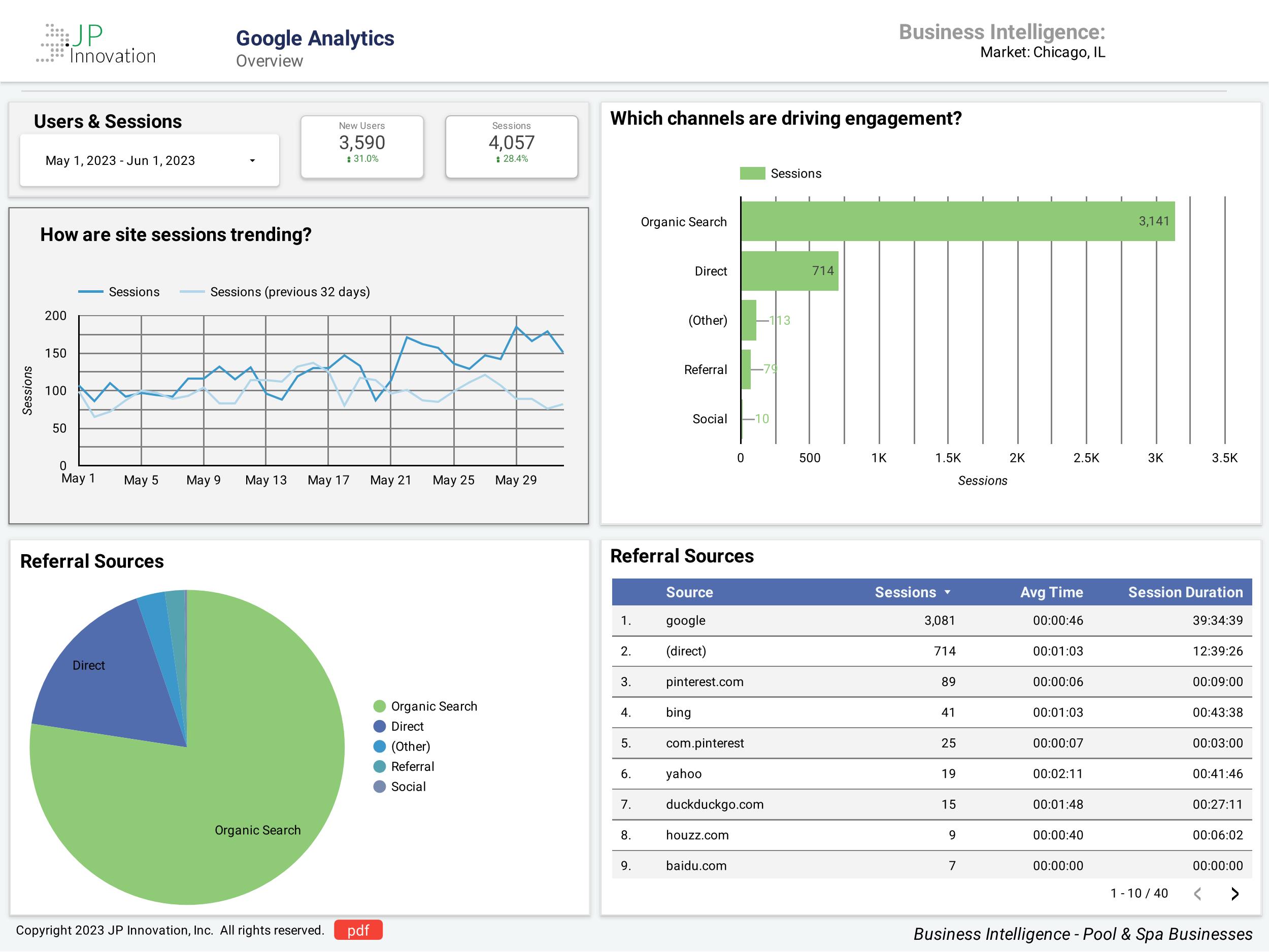Screen dimensions: 1269x952
Task: Click the 1 - 10 / 40 pagination text
Action: click(1139, 894)
